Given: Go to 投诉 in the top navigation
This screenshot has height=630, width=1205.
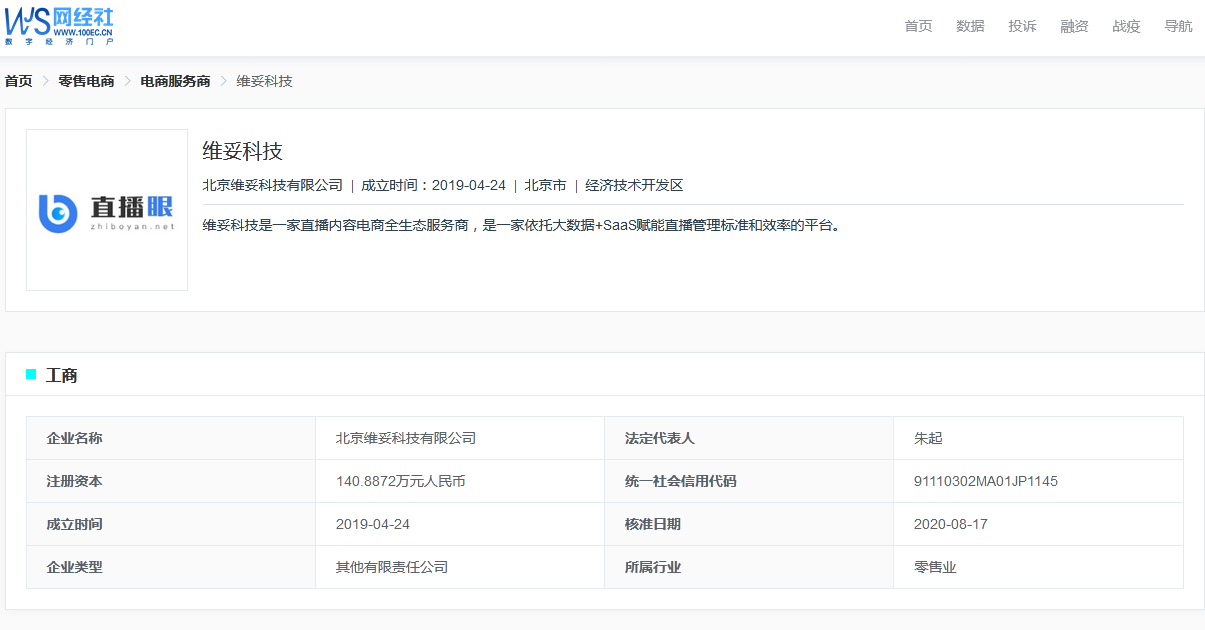Looking at the screenshot, I should pos(1022,26).
